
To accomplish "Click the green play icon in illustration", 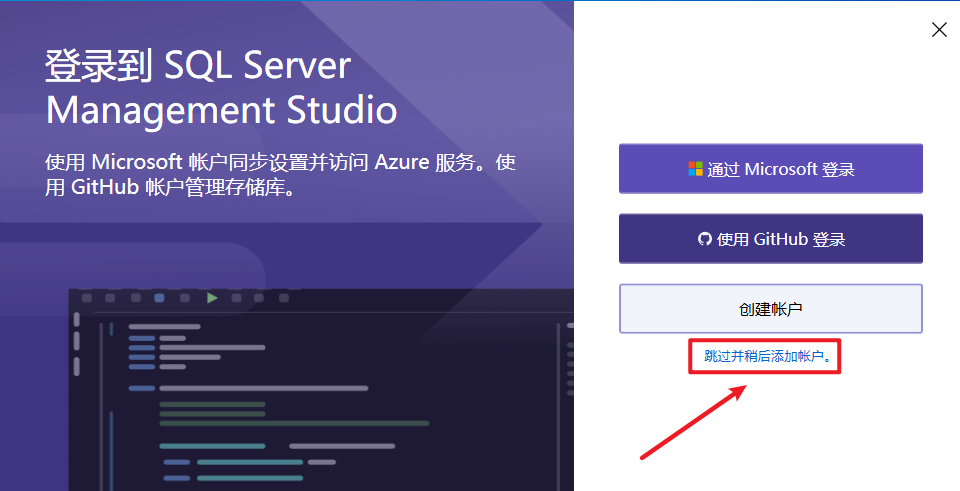I will pyautogui.click(x=211, y=298).
